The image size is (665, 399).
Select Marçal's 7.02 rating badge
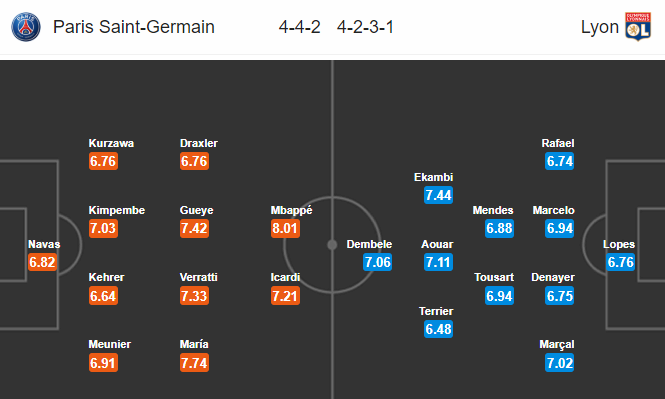tap(559, 363)
